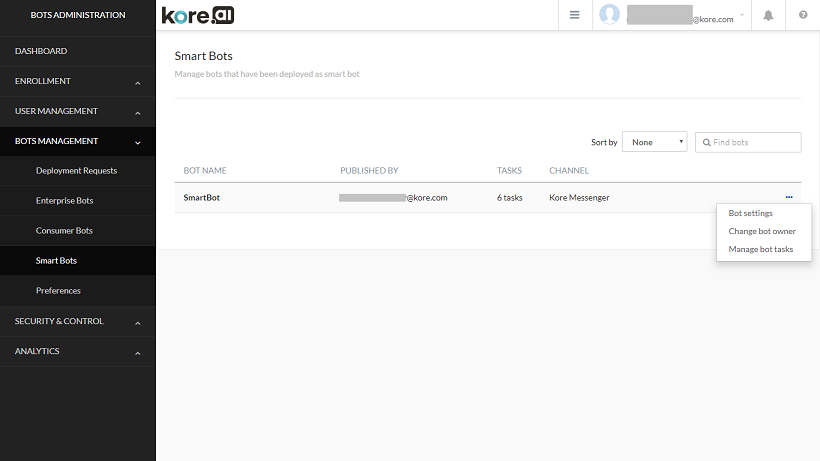Select Manage bot tasks menu entry
Screen dimensions: 820x461
(760, 249)
